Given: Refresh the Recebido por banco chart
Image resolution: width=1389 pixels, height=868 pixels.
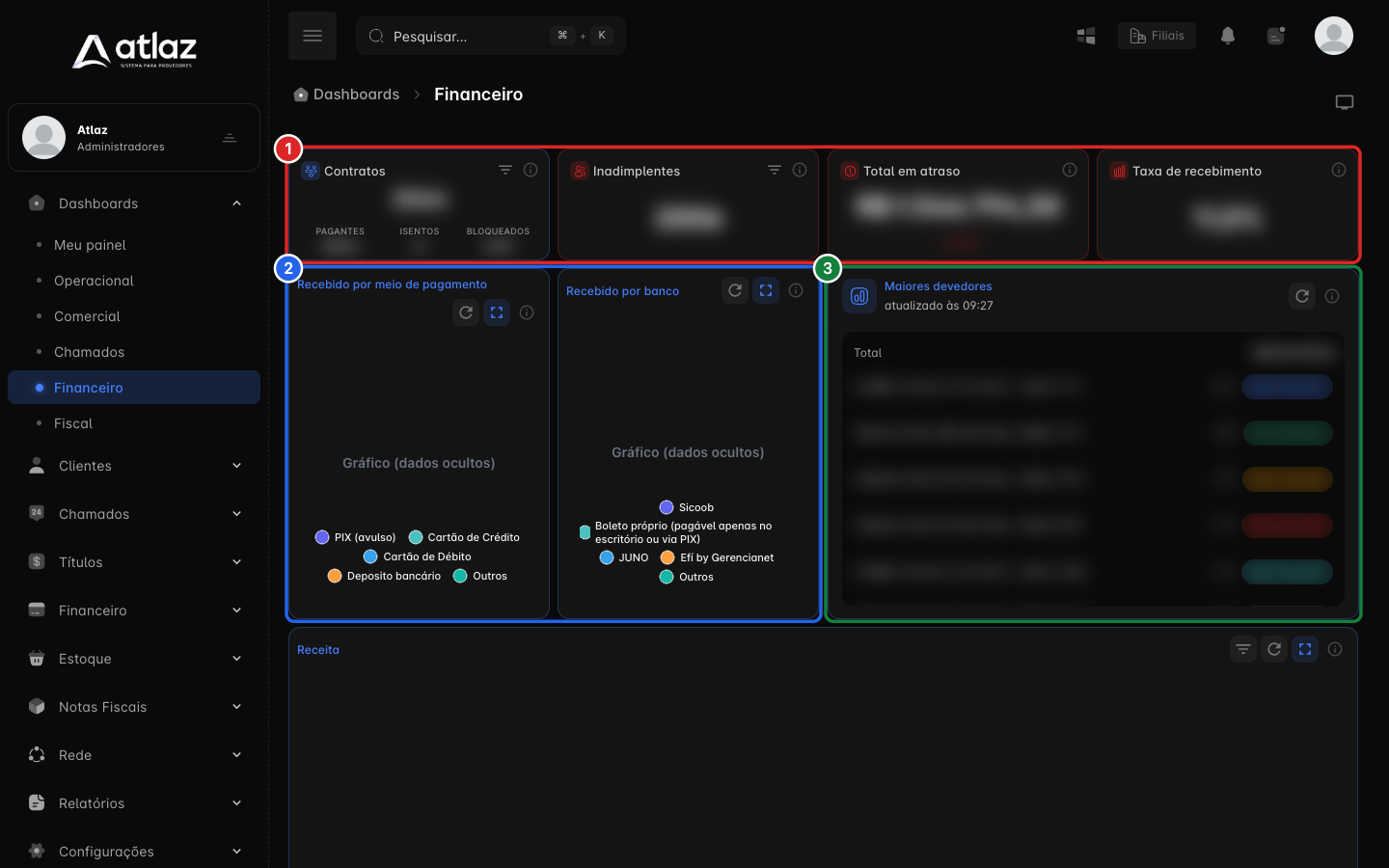Looking at the screenshot, I should (735, 290).
